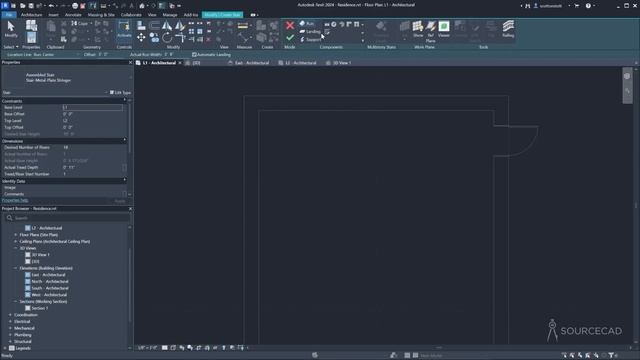
Task: Click the Type Properties icon in Properties panel
Action: pyautogui.click(x=31, y=26)
